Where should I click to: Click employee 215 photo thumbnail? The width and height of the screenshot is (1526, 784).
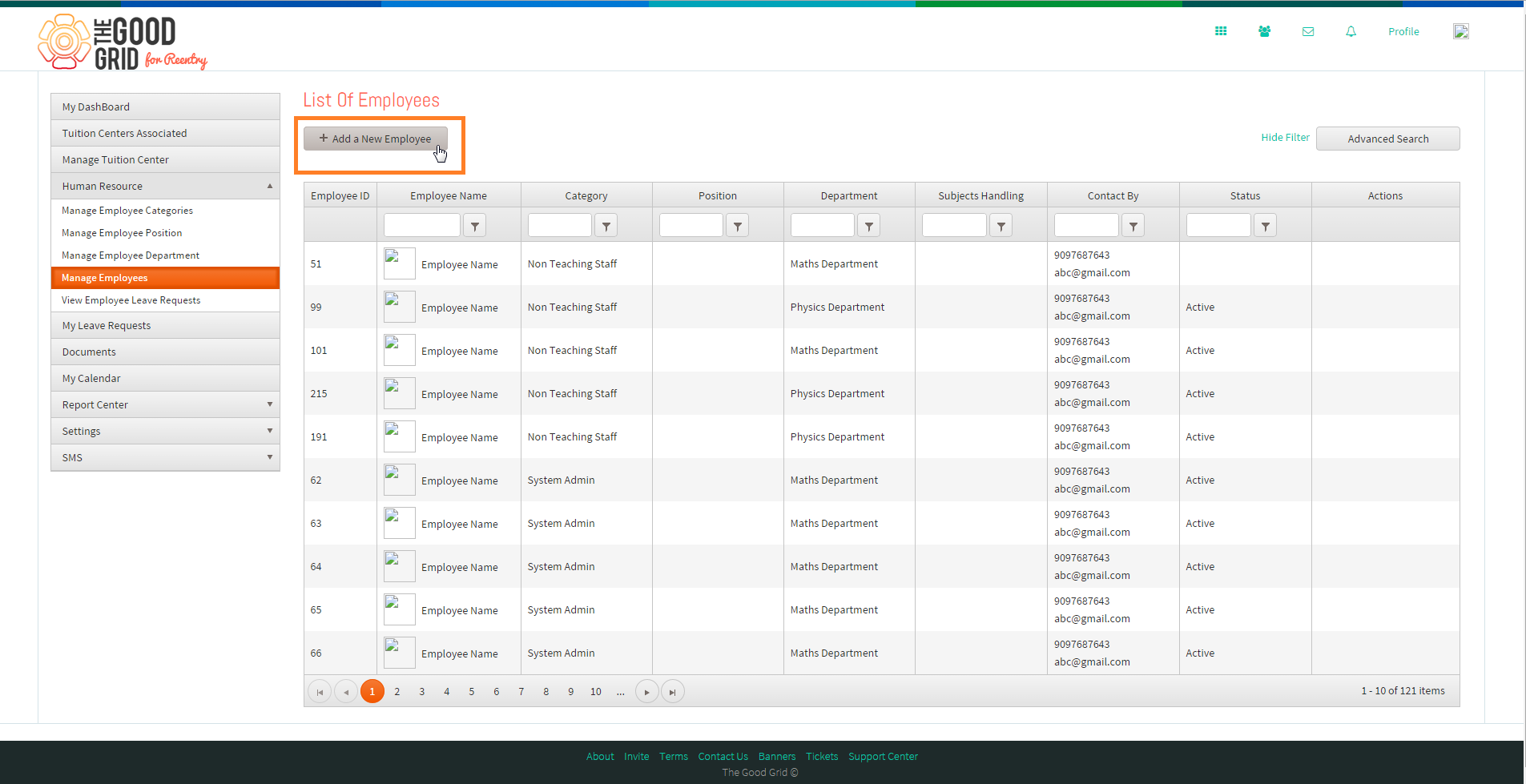click(x=400, y=393)
